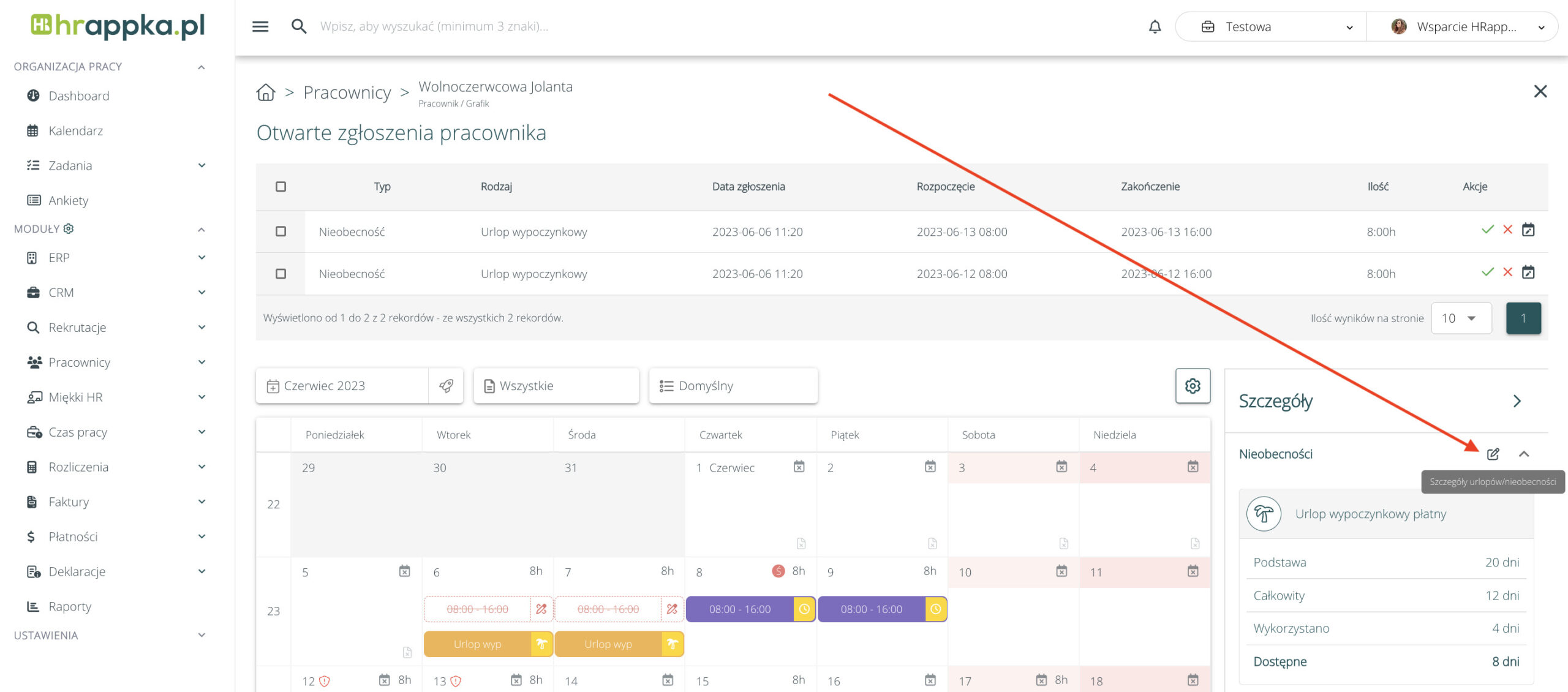Open Dashboard in the sidebar

pos(78,96)
